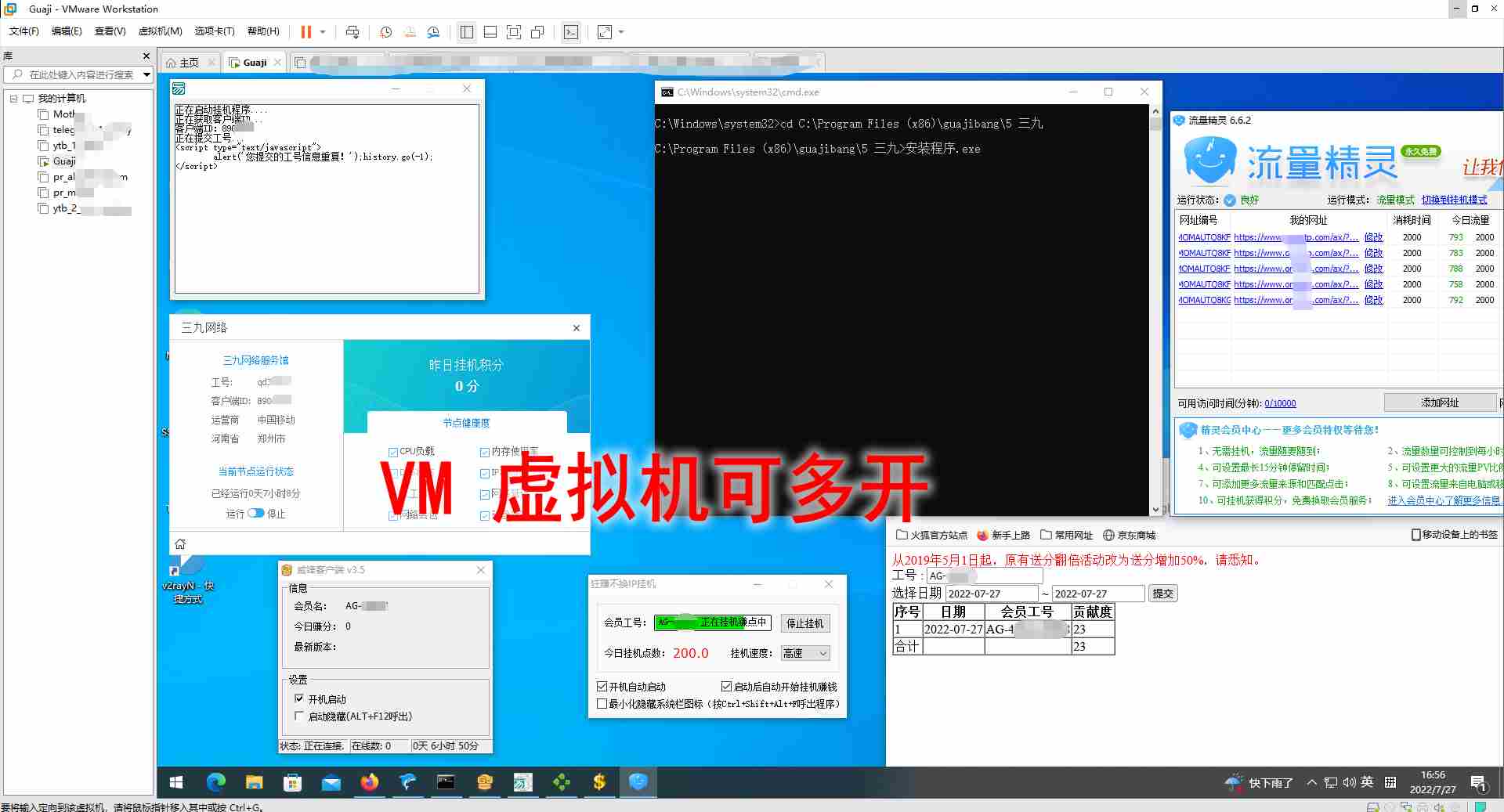Open Firefox from guest taskbar
1504x812 pixels.
tap(369, 782)
